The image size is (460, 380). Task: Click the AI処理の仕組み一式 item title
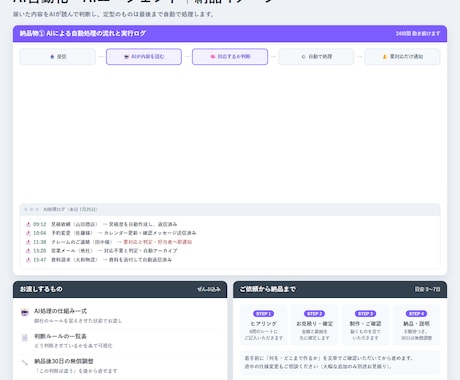60,311
